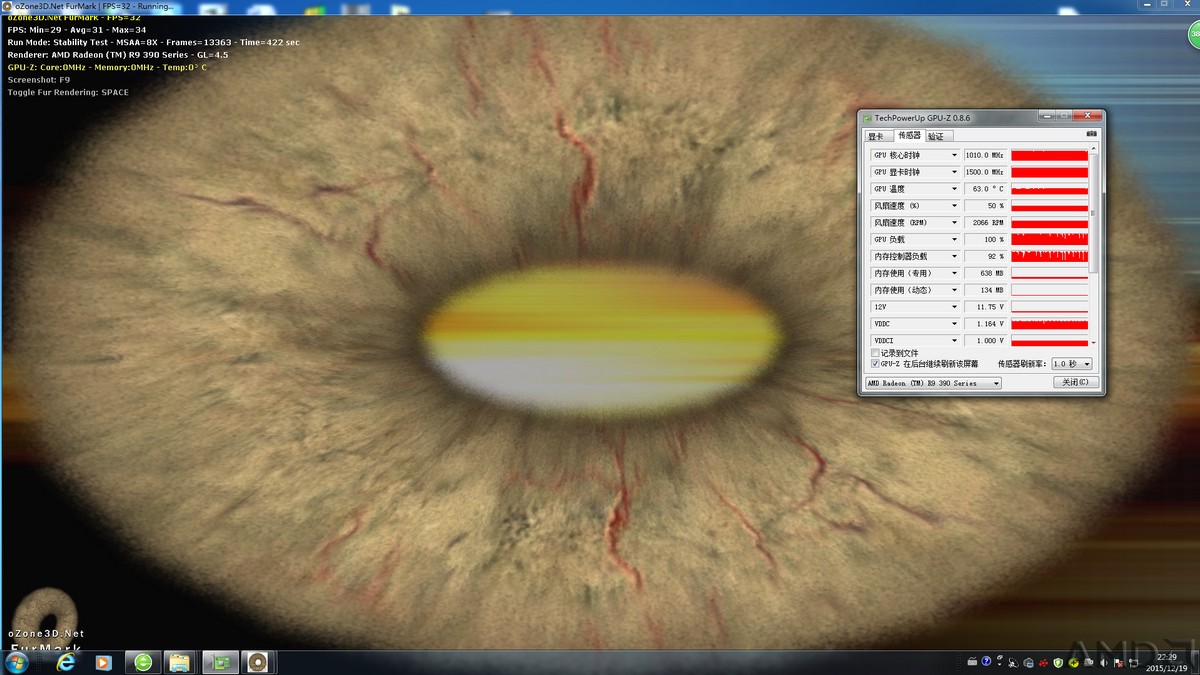Open the AMD Radeon R9 390 Series selector
1200x675 pixels.
(933, 383)
